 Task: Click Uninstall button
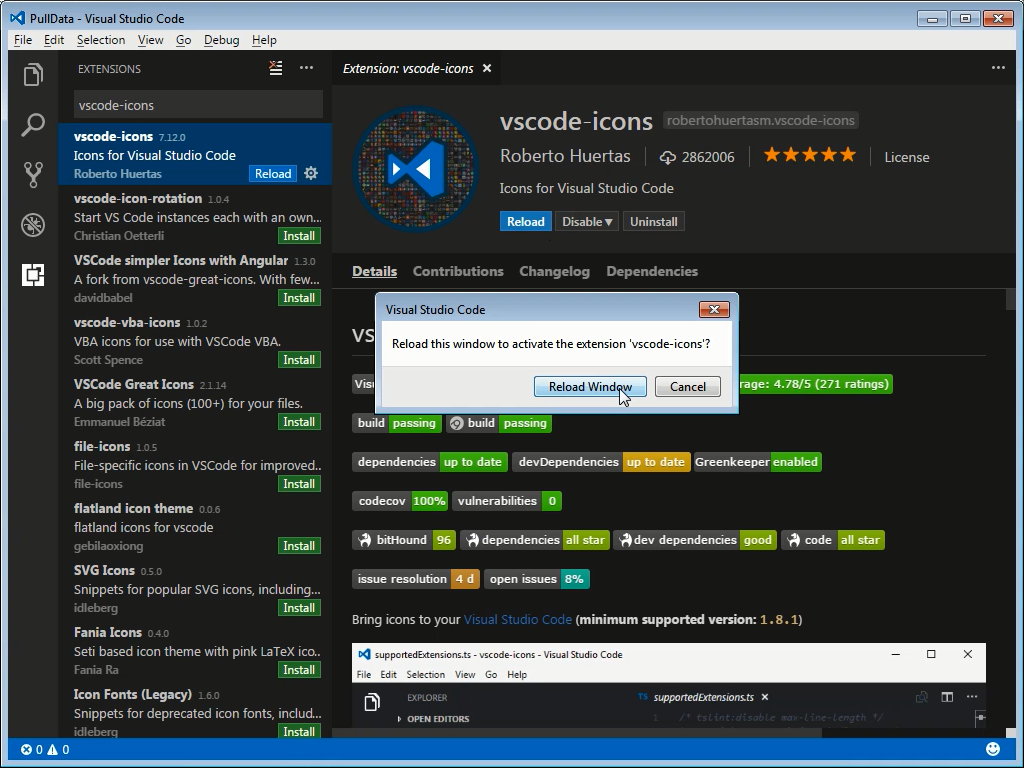pyautogui.click(x=654, y=221)
